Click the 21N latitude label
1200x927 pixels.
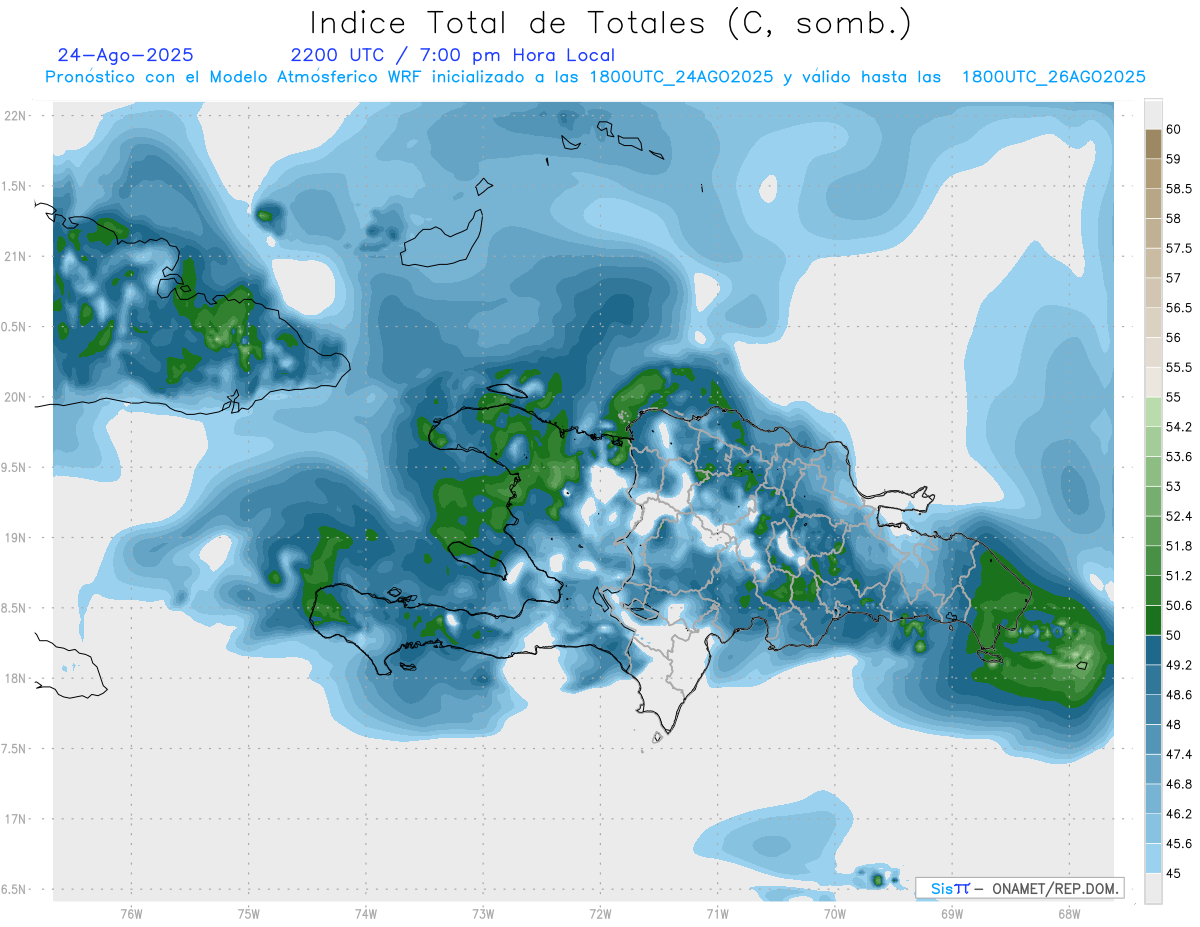pos(16,257)
